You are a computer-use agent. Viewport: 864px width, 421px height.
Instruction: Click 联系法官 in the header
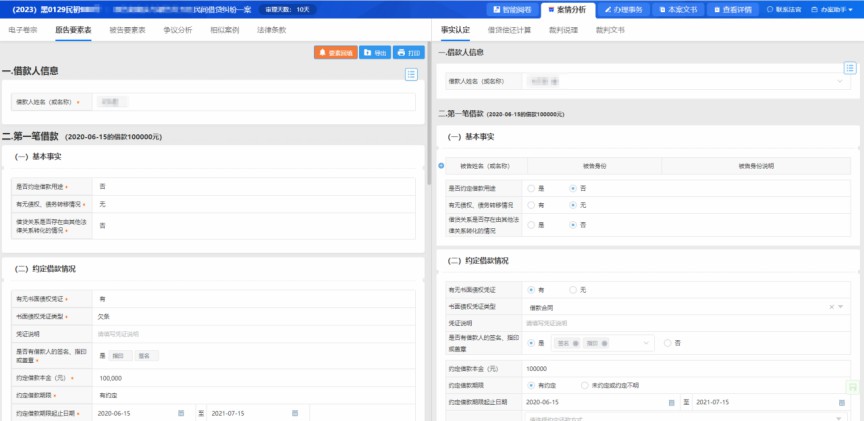[784, 9]
